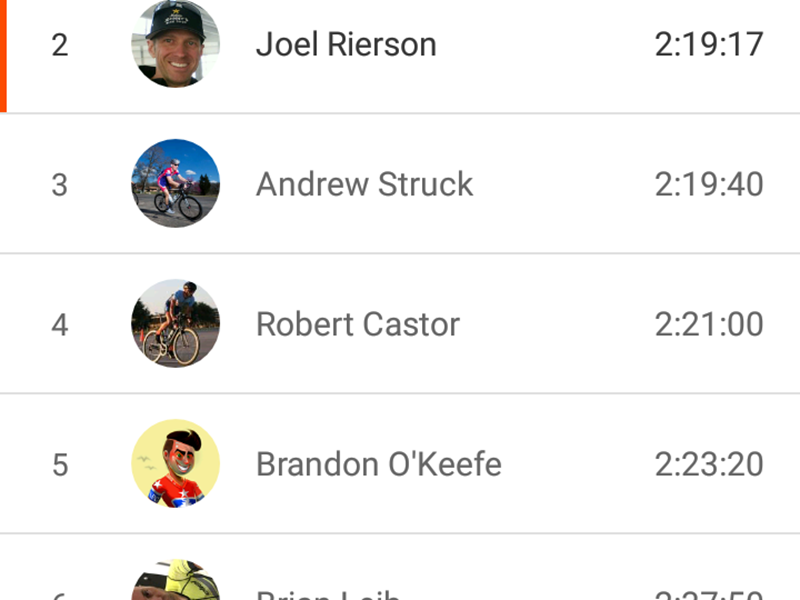Tap rank number 4
This screenshot has height=600, width=800.
[60, 324]
